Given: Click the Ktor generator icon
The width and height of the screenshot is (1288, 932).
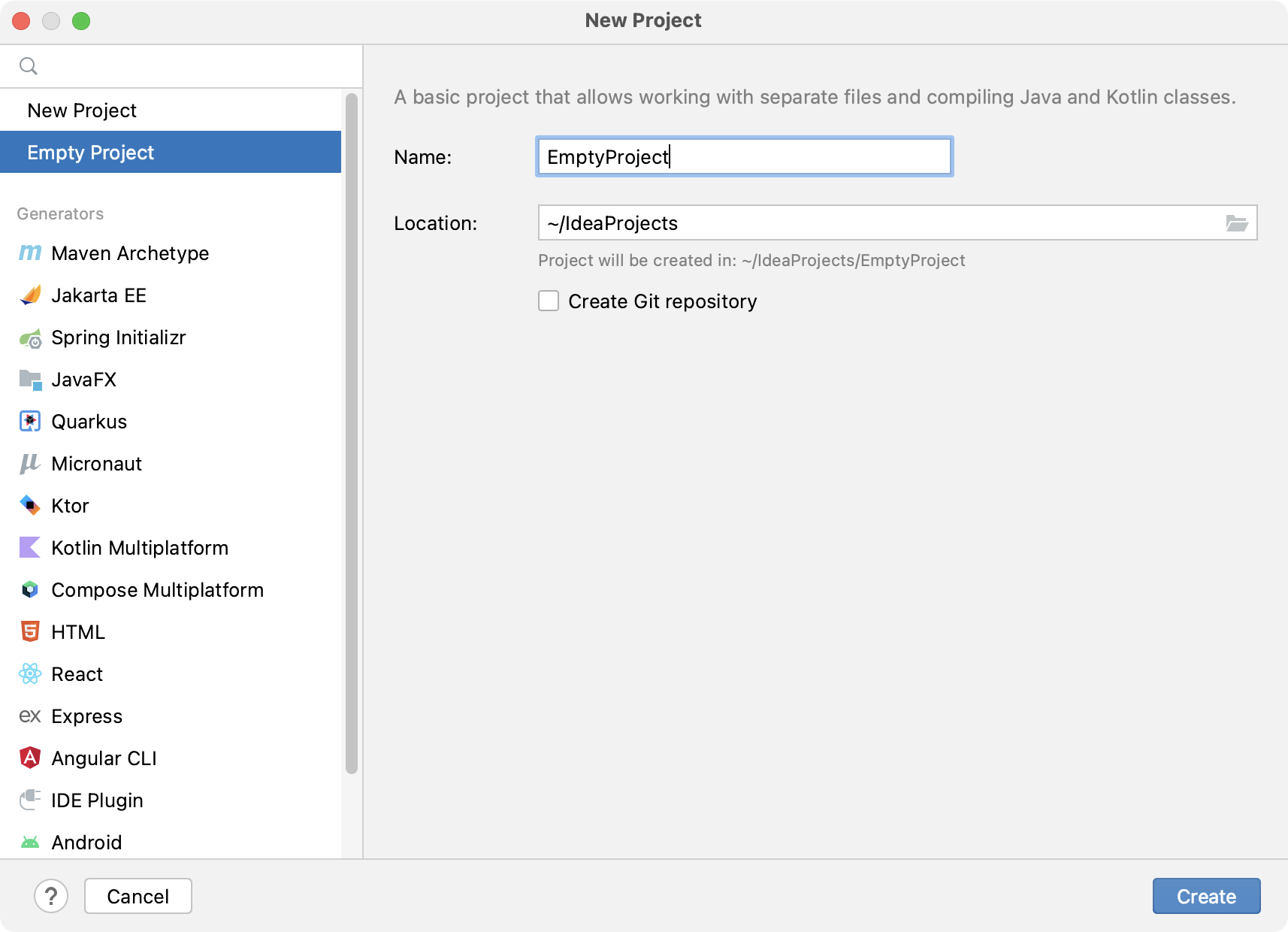Looking at the screenshot, I should tap(30, 505).
